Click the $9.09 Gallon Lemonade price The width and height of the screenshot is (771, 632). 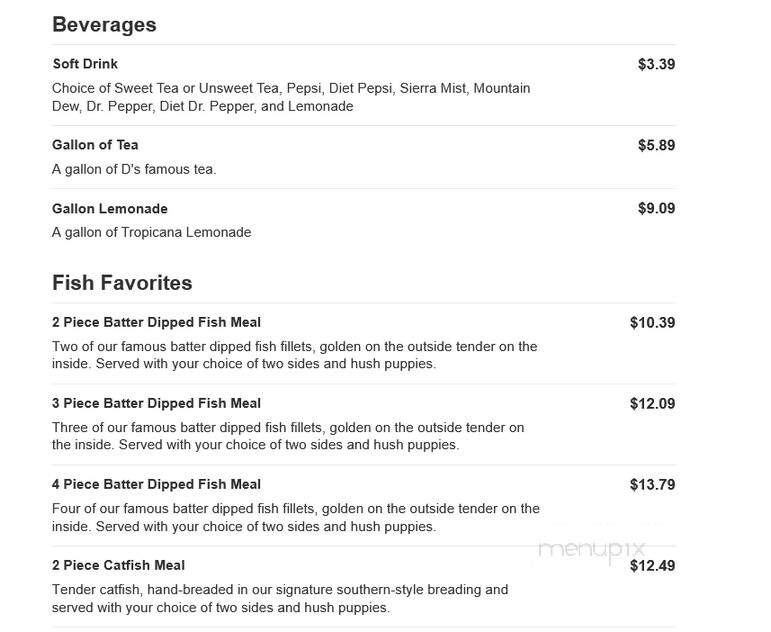click(656, 209)
